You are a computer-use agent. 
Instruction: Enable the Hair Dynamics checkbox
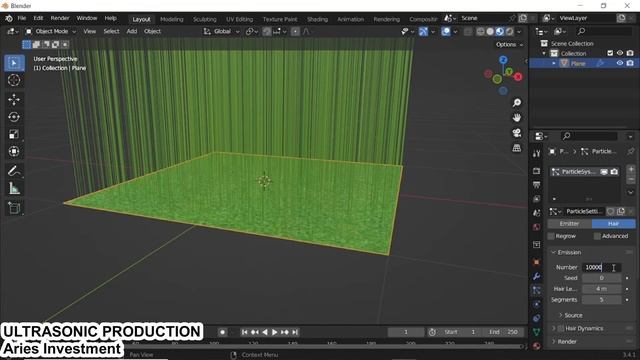pos(561,329)
